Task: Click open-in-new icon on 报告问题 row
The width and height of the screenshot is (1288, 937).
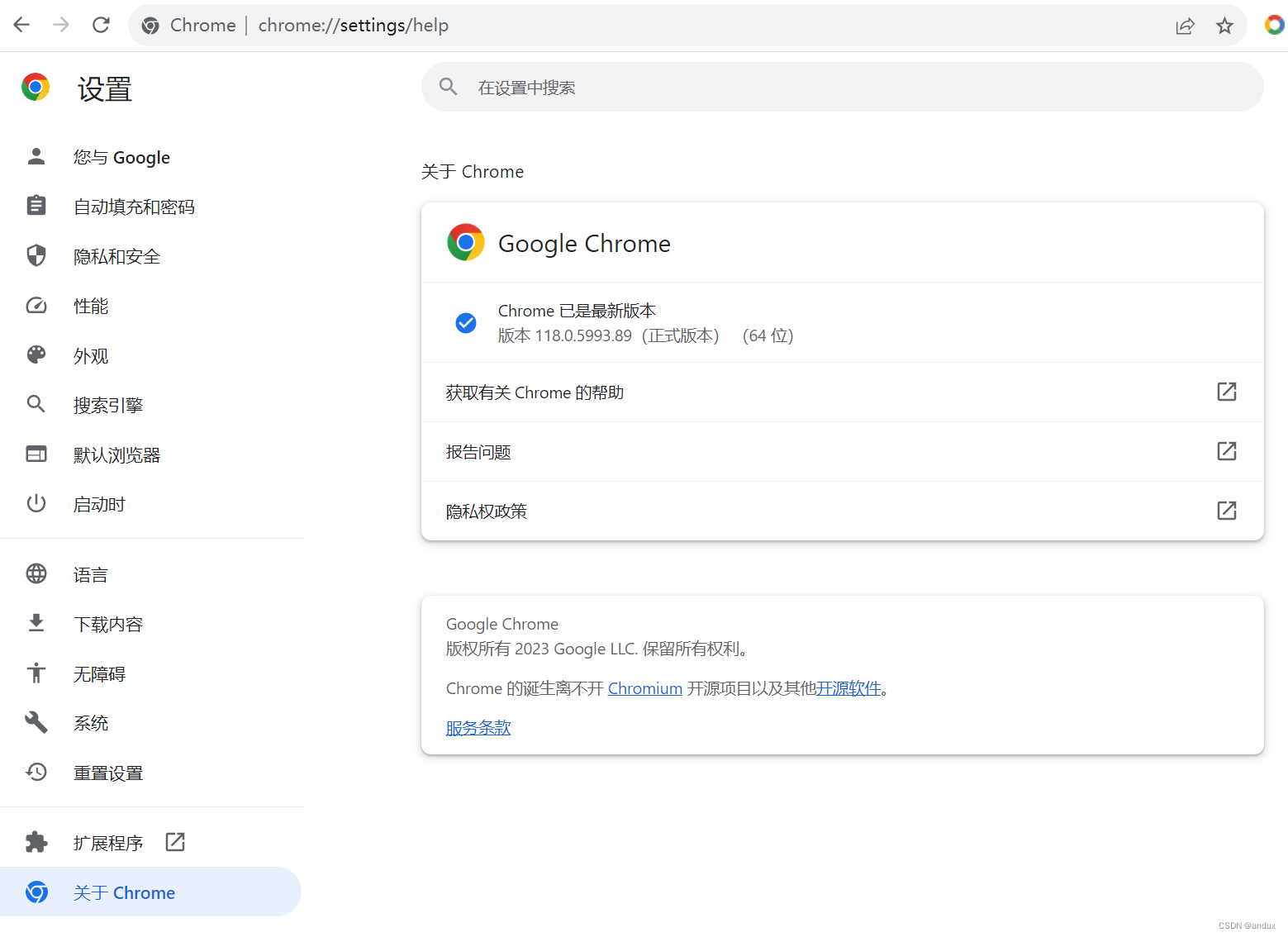Action: point(1227,451)
